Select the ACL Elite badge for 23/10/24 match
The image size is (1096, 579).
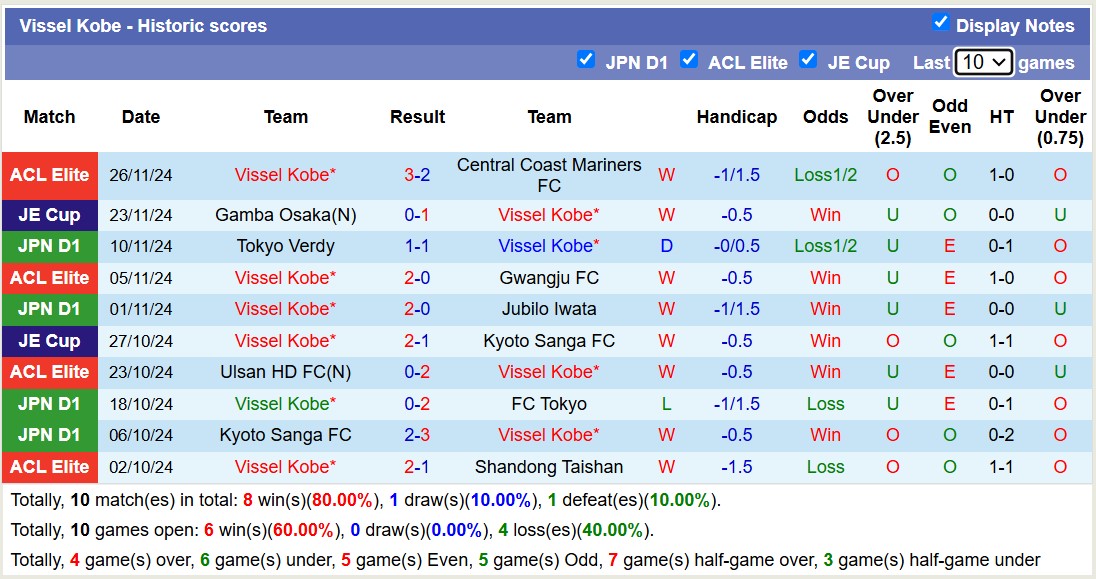click(50, 372)
